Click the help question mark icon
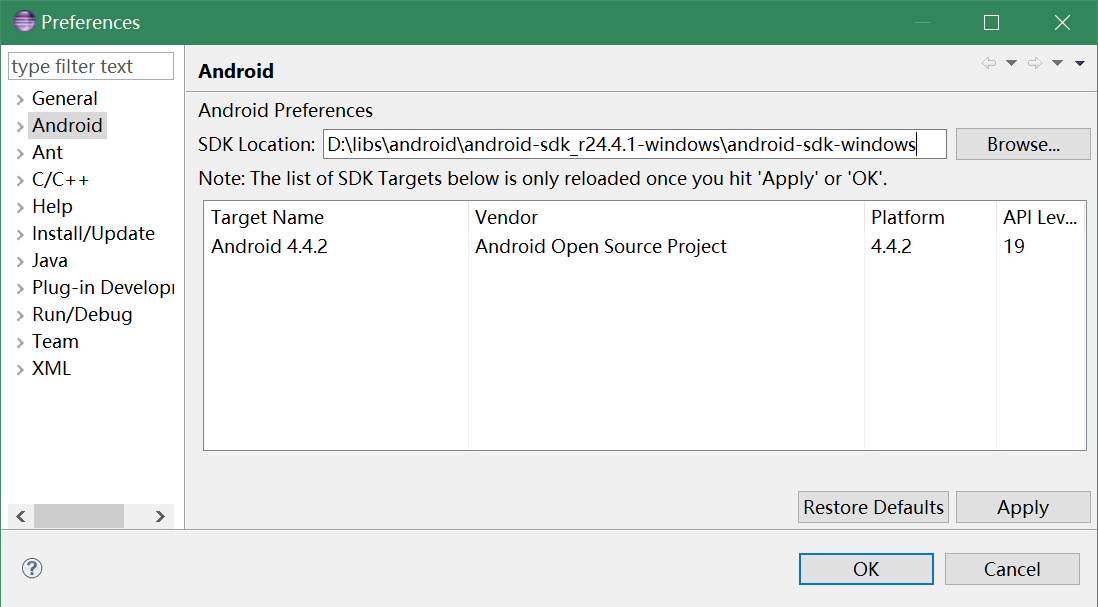This screenshot has height=607, width=1098. [32, 569]
